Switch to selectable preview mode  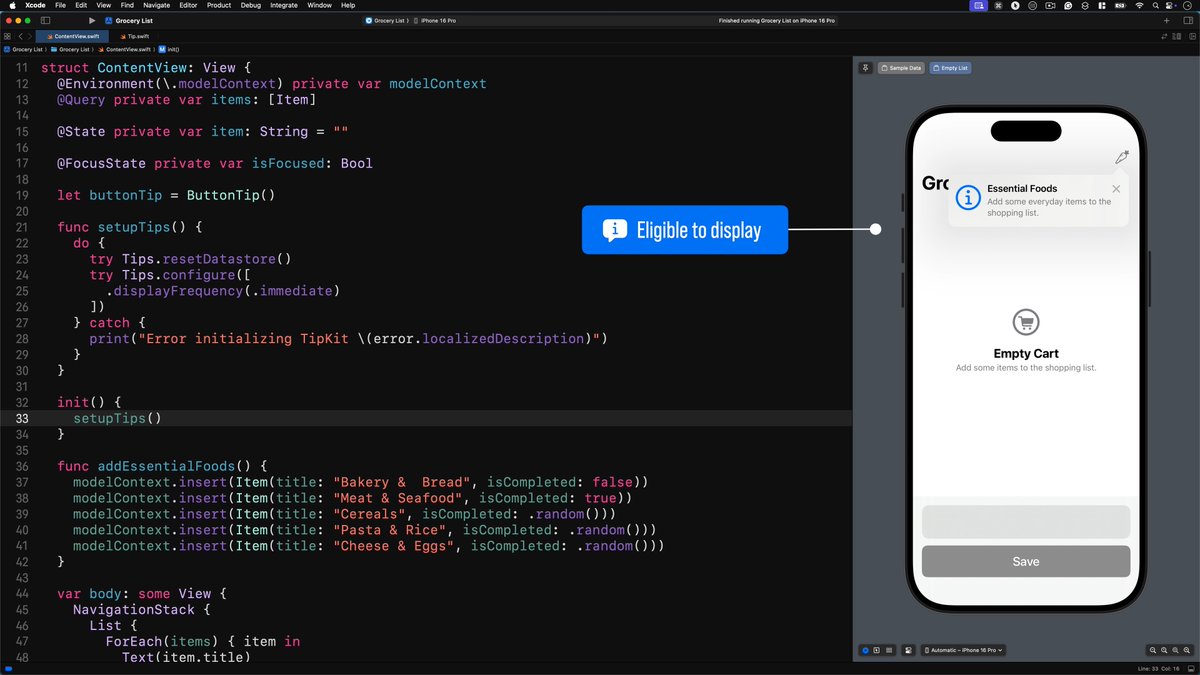click(877, 650)
